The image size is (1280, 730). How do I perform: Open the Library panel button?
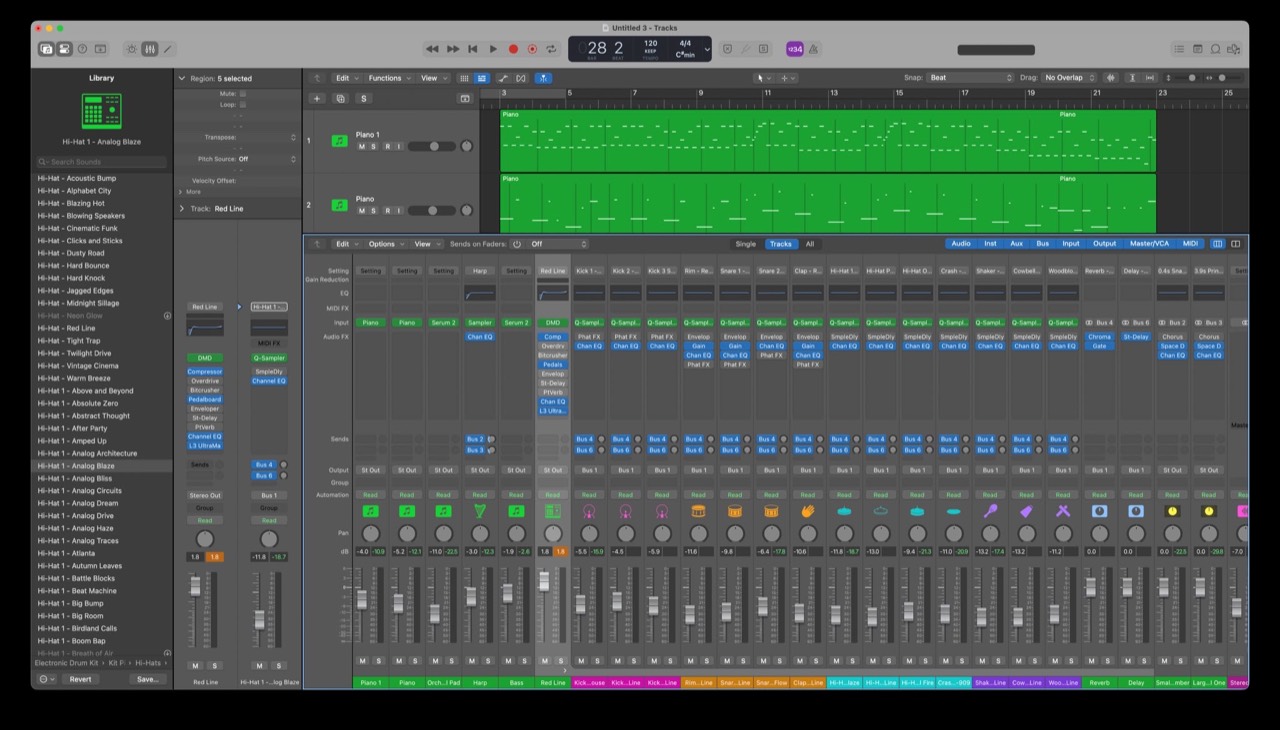coord(46,49)
